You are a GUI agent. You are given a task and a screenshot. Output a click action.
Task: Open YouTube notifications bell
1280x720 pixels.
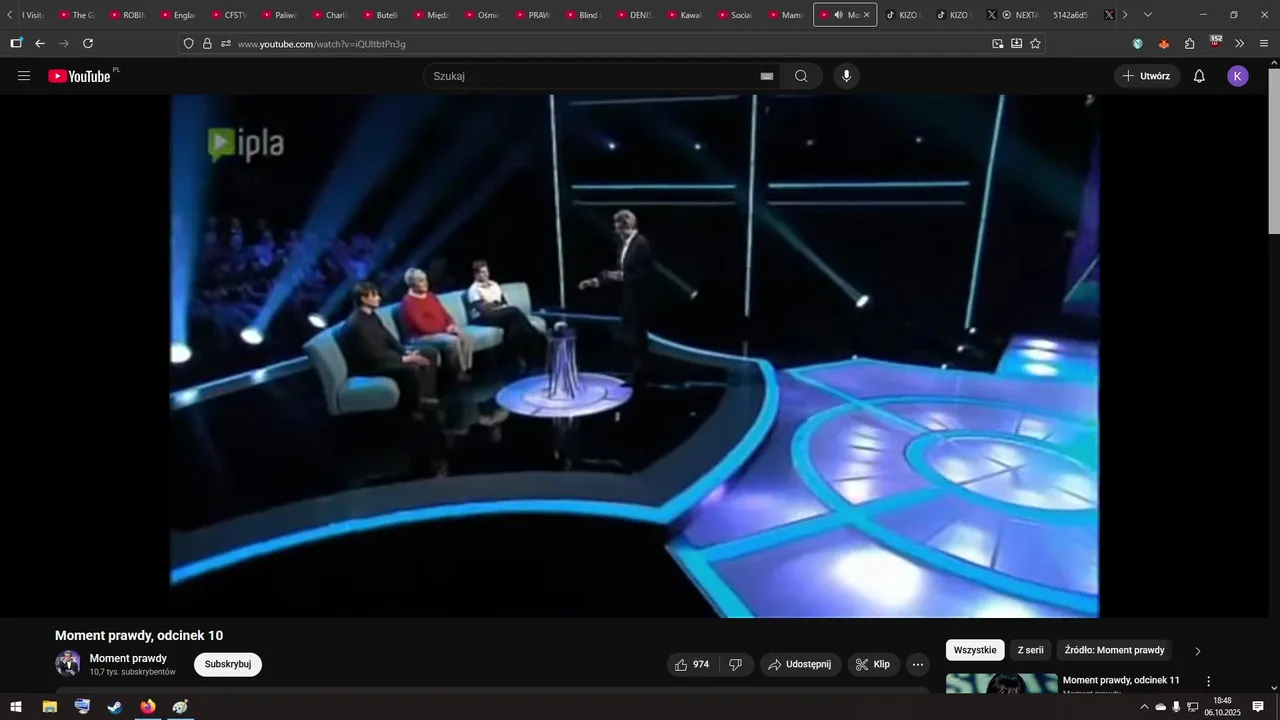(x=1199, y=76)
